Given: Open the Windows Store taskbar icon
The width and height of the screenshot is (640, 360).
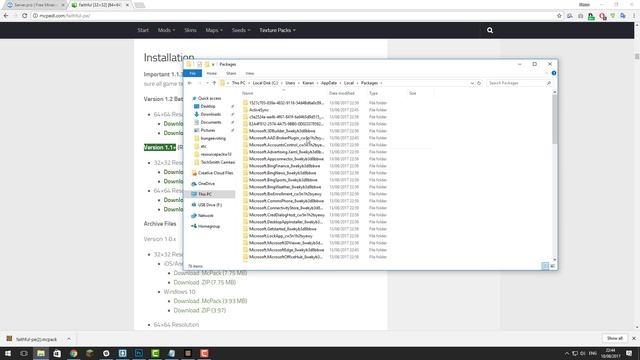Looking at the screenshot, I should pos(57,353).
